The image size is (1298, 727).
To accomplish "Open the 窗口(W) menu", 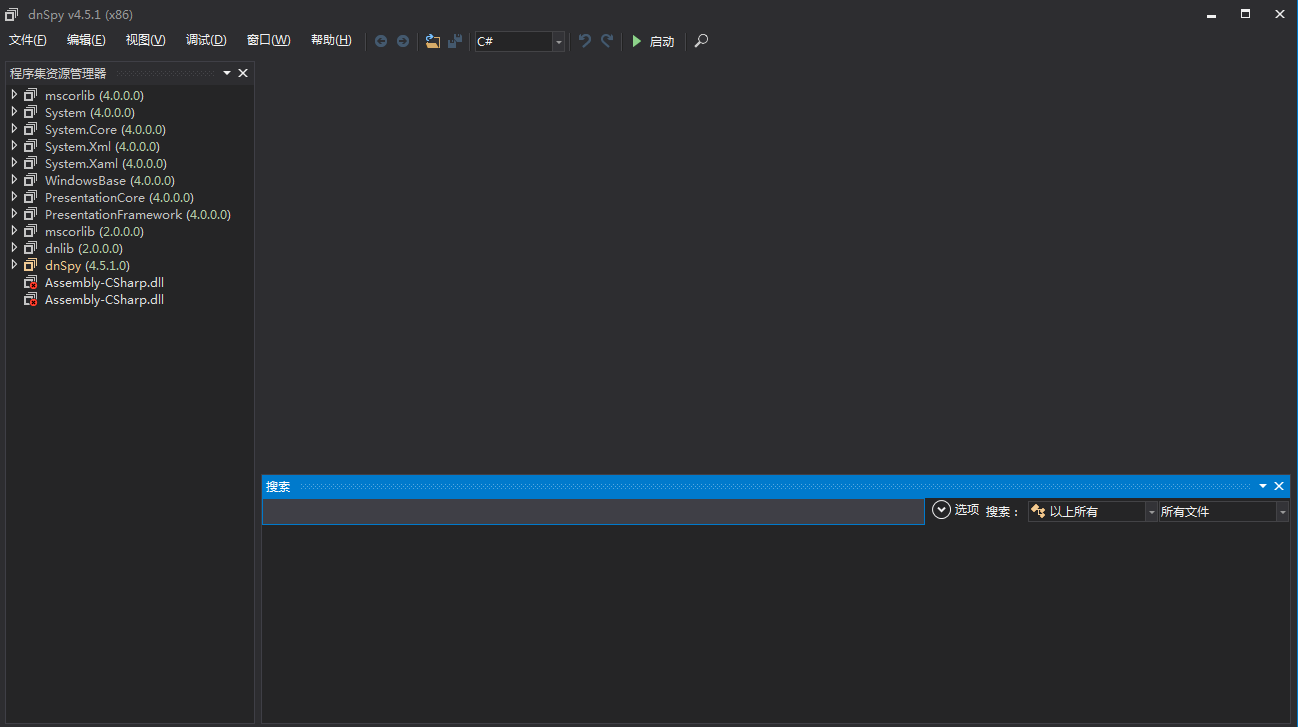I will point(269,40).
